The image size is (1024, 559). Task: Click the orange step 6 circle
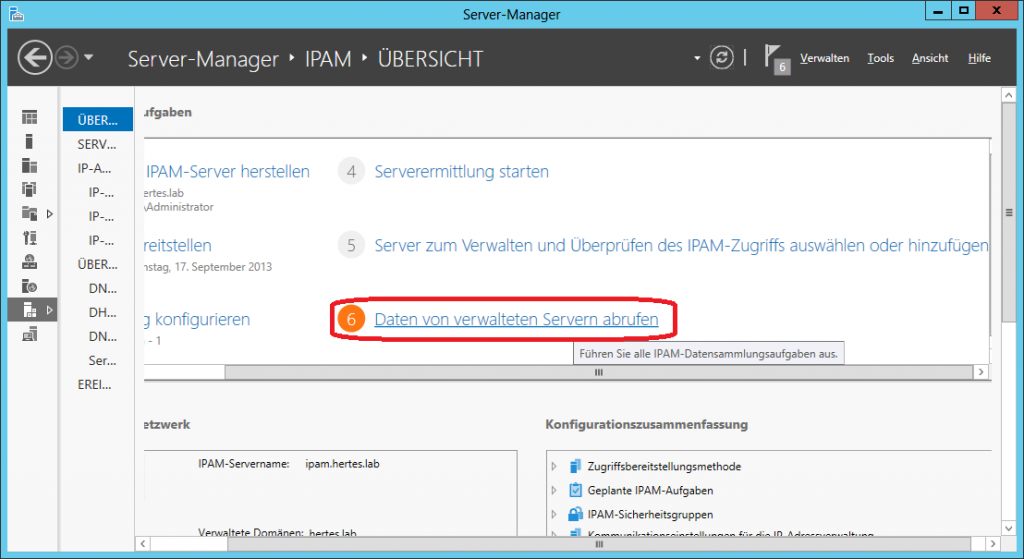[x=349, y=320]
